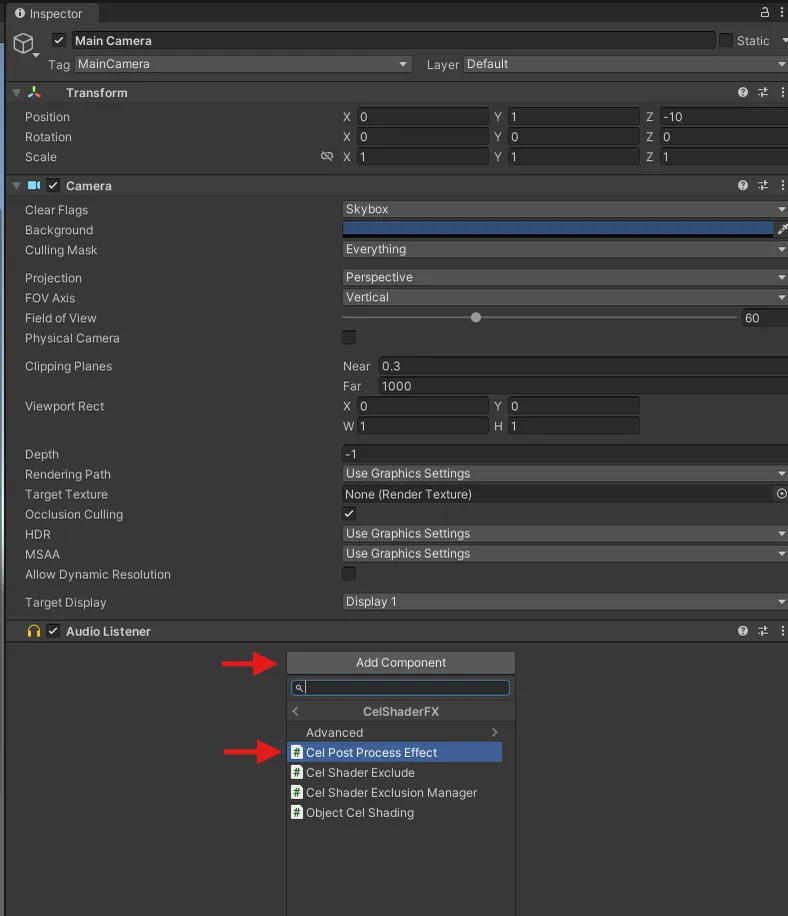This screenshot has height=916, width=788.
Task: Open Camera preset settings icon
Action: tap(763, 185)
